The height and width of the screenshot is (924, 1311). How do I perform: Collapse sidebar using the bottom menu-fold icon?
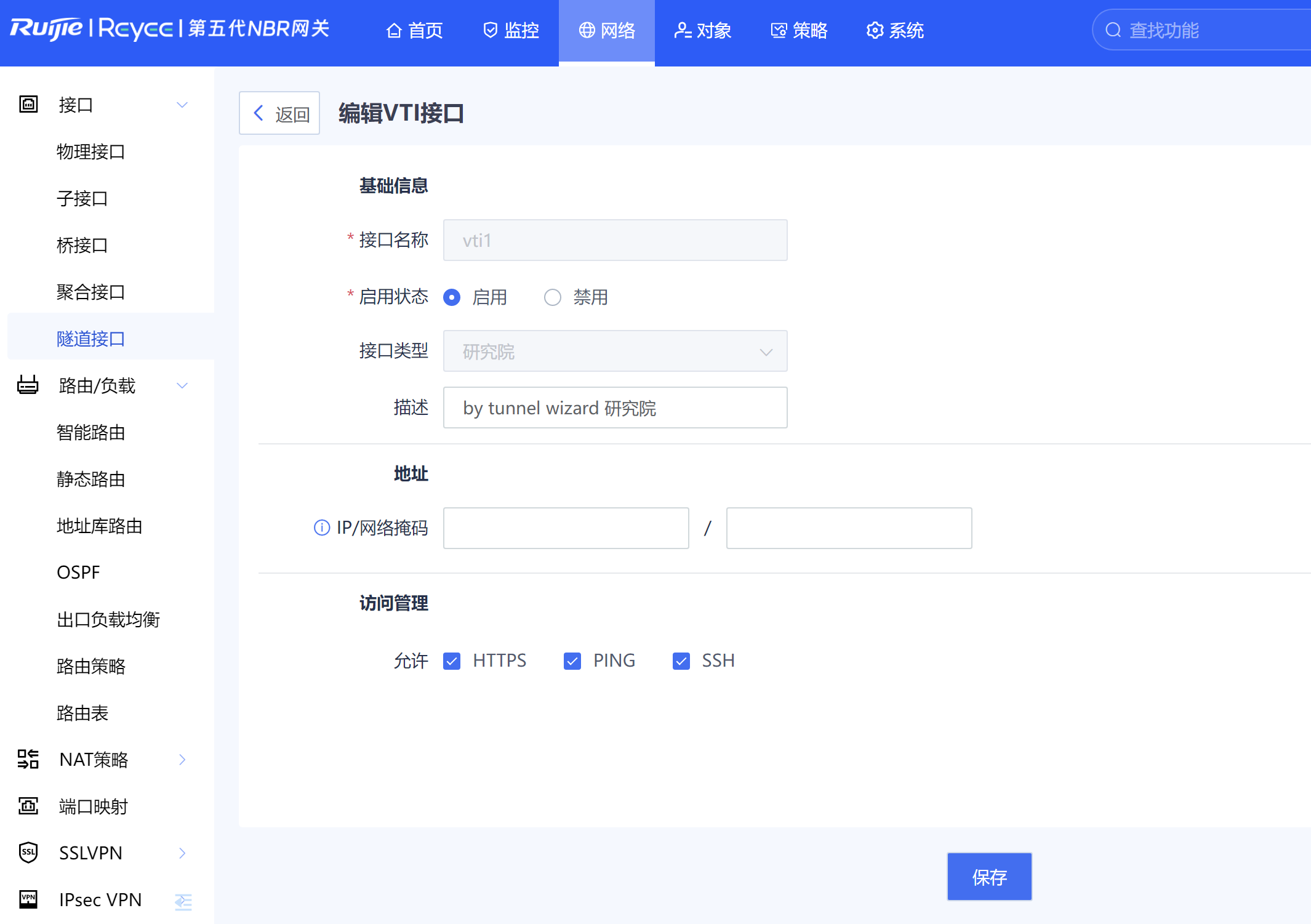coord(183,902)
